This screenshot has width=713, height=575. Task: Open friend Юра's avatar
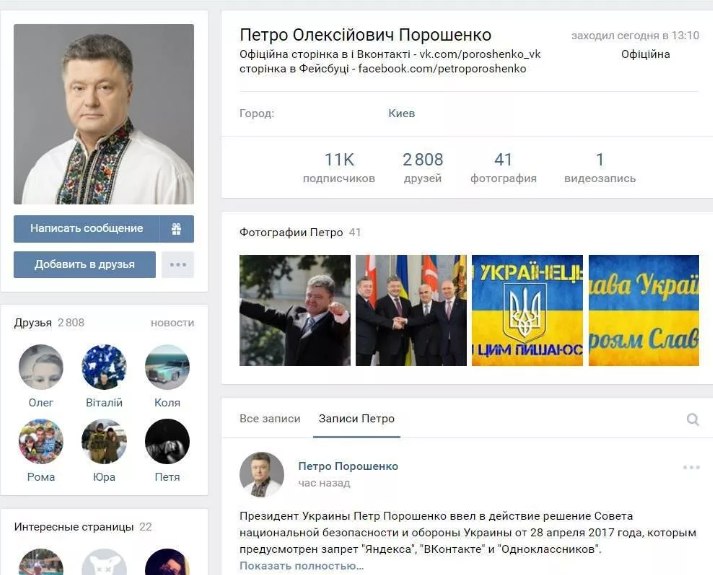[104, 441]
